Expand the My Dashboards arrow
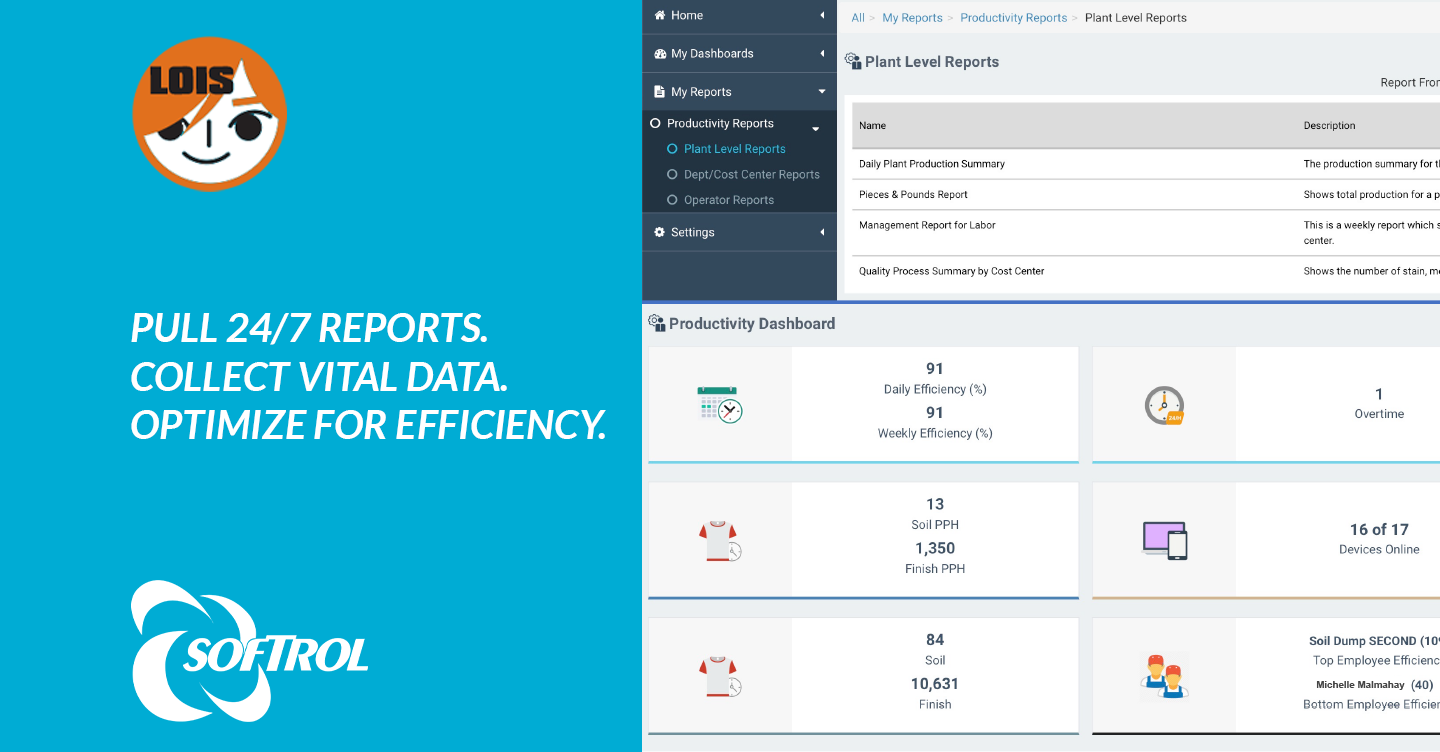 pyautogui.click(x=822, y=54)
